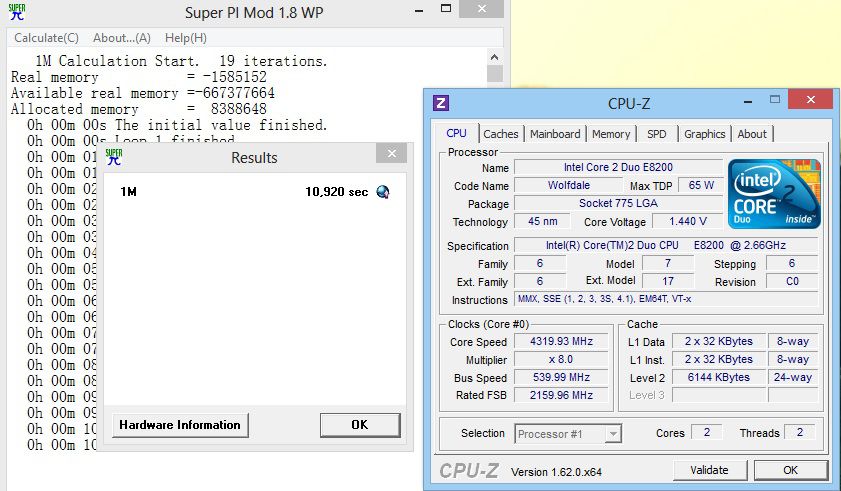
Task: Select the CPU tab in CPU-Z
Action: pos(456,134)
